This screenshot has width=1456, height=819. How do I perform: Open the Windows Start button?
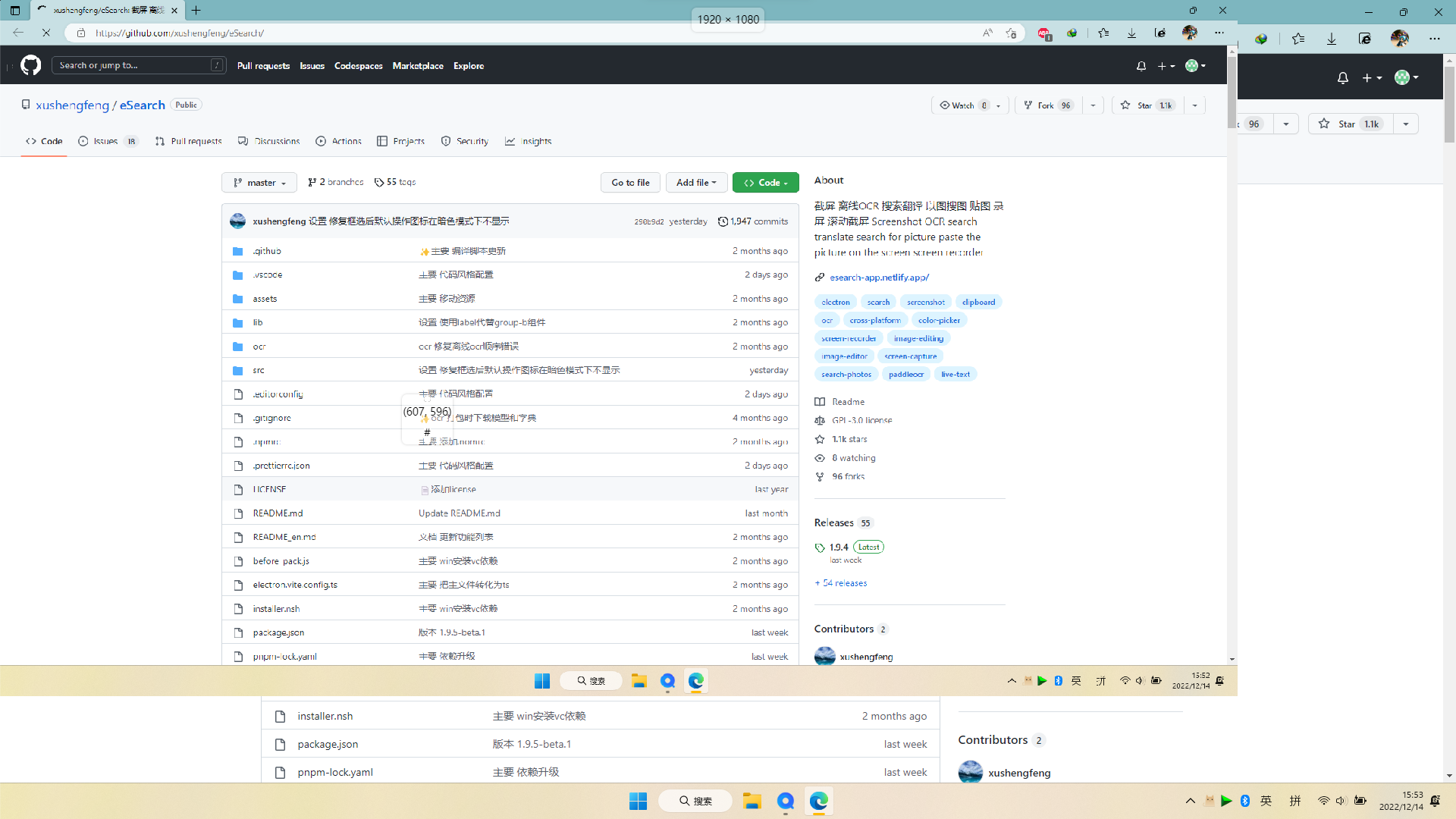(638, 800)
